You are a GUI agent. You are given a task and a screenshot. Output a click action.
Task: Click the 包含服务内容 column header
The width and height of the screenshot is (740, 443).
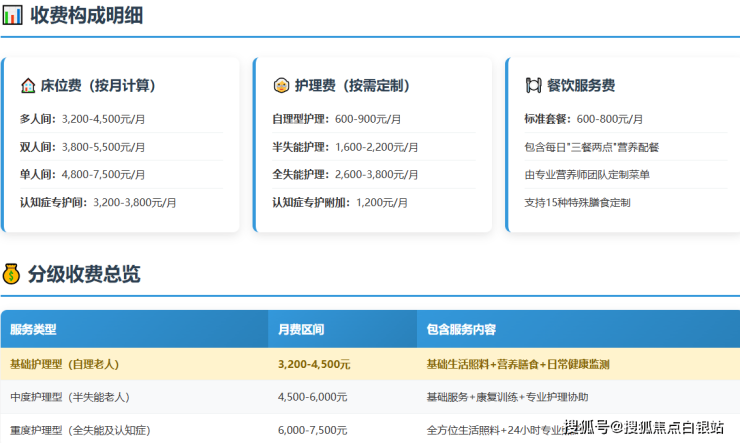[x=461, y=329]
